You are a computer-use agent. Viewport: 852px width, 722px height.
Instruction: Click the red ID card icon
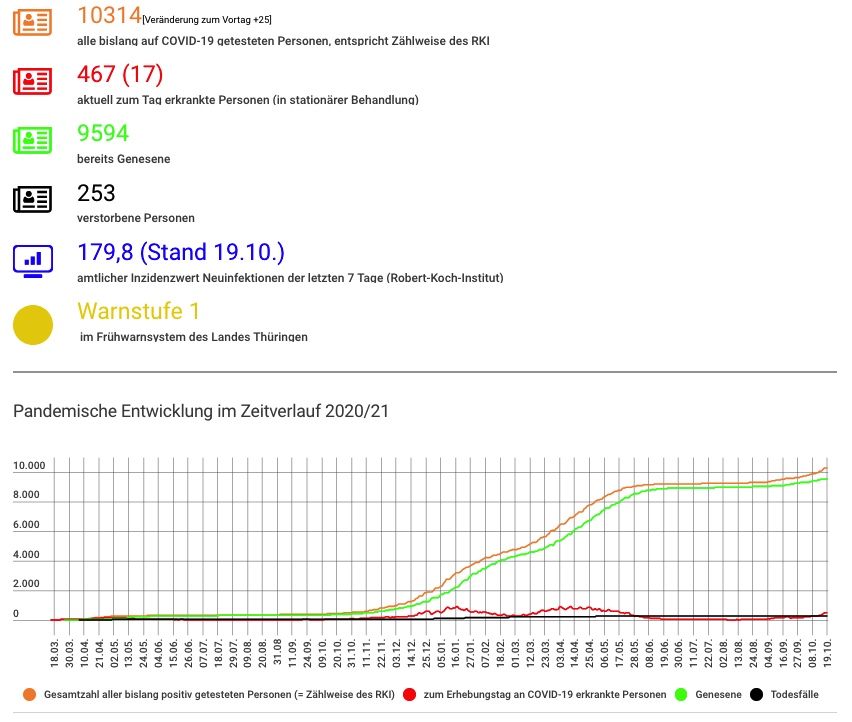(x=33, y=81)
